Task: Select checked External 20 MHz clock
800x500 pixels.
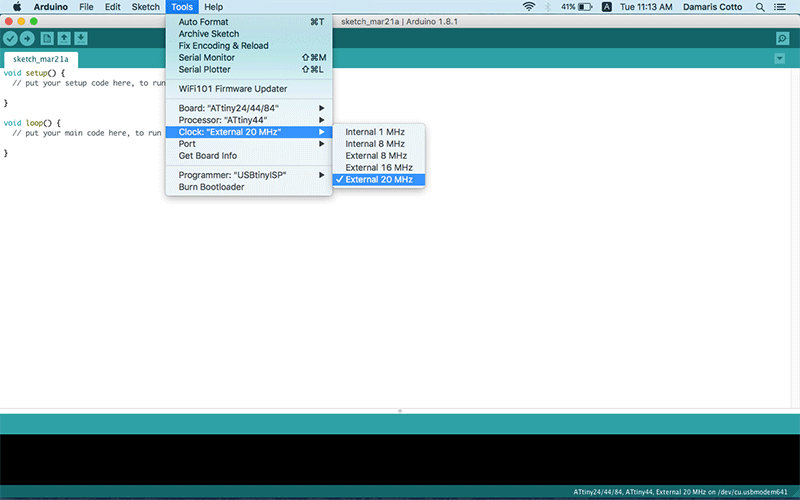Action: [x=379, y=180]
